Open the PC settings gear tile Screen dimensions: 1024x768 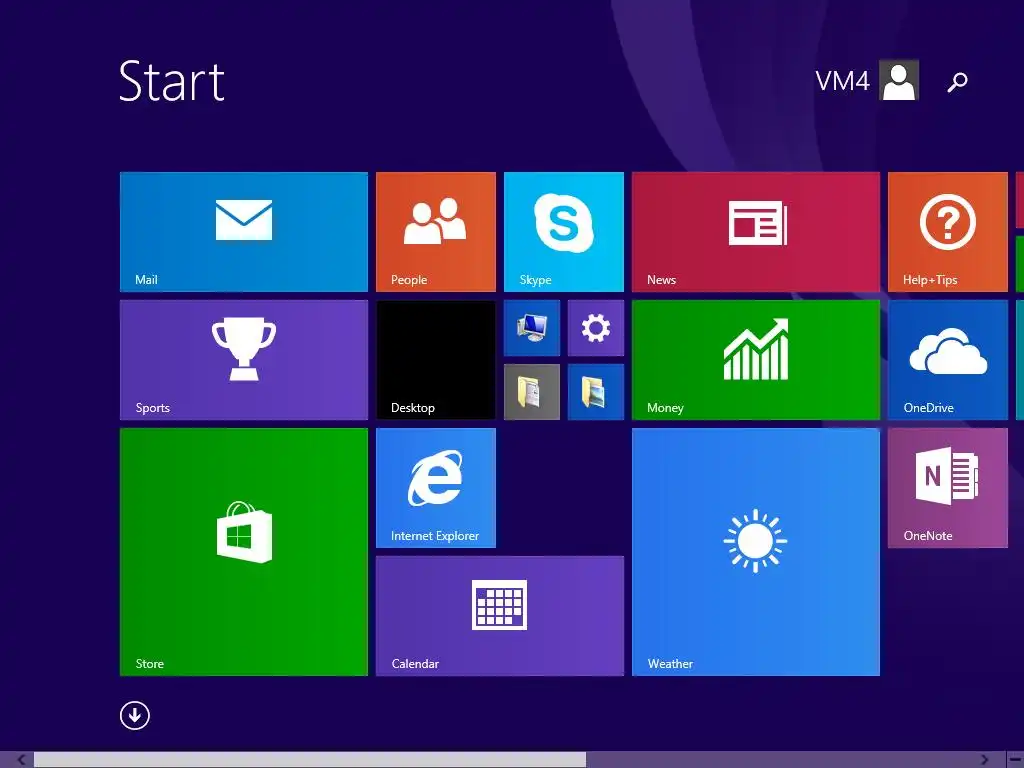point(596,328)
